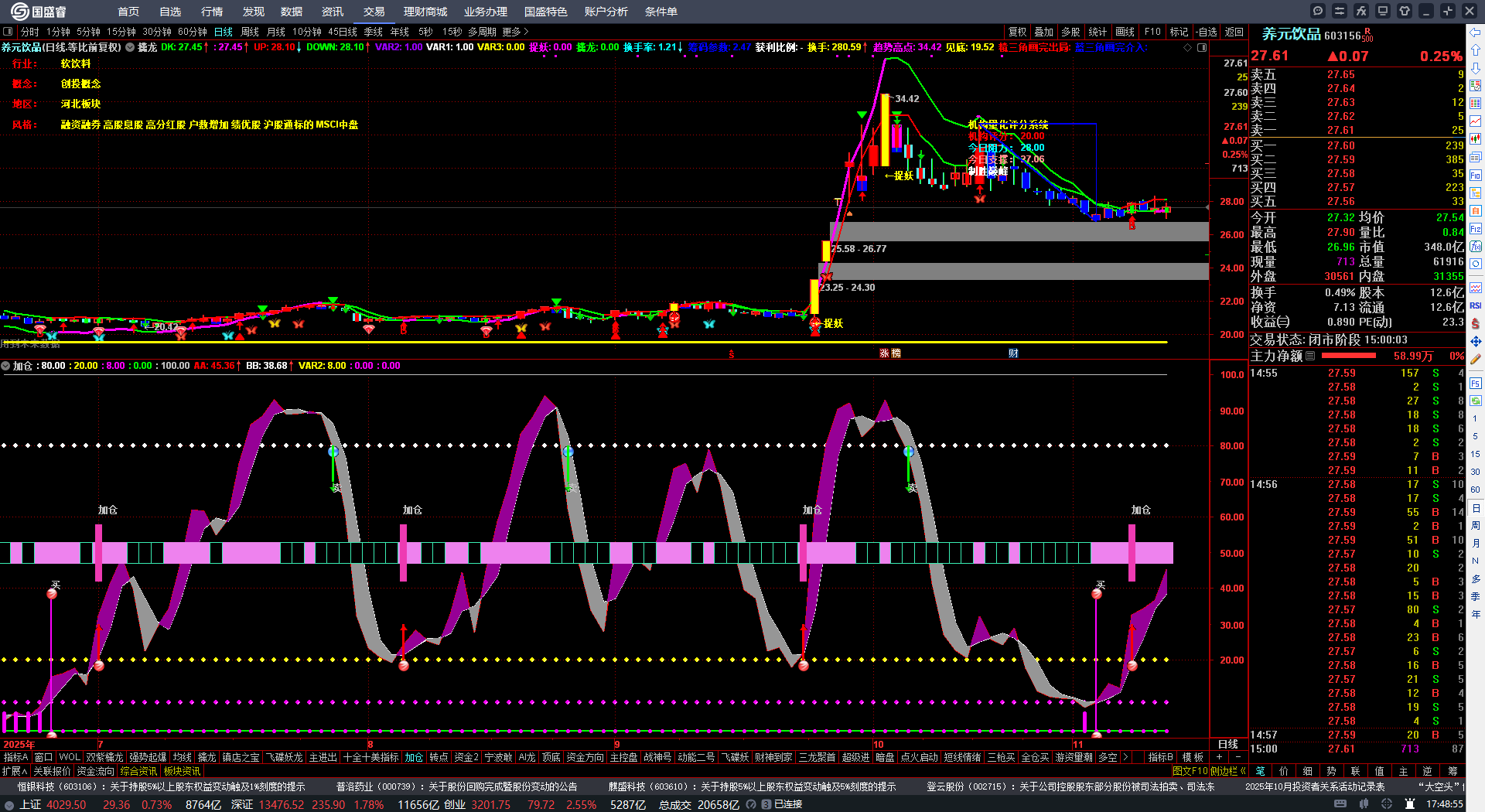Toggle the panel icon at chart top-right corner
The width and height of the screenshot is (1485, 812).
tap(1202, 47)
